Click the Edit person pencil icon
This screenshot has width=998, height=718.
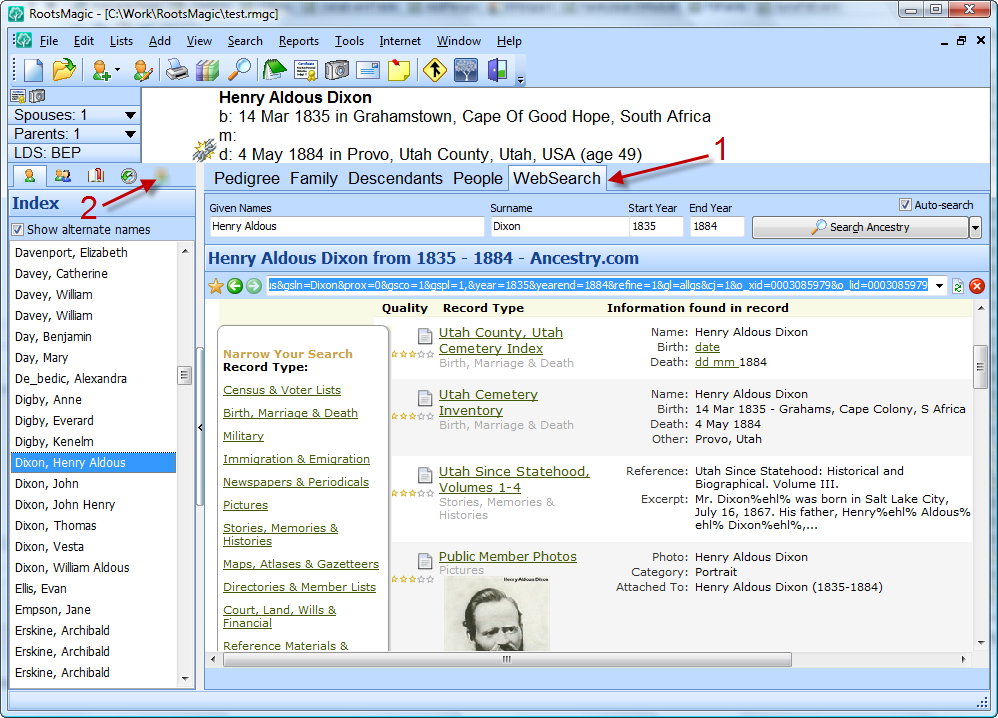(x=143, y=69)
